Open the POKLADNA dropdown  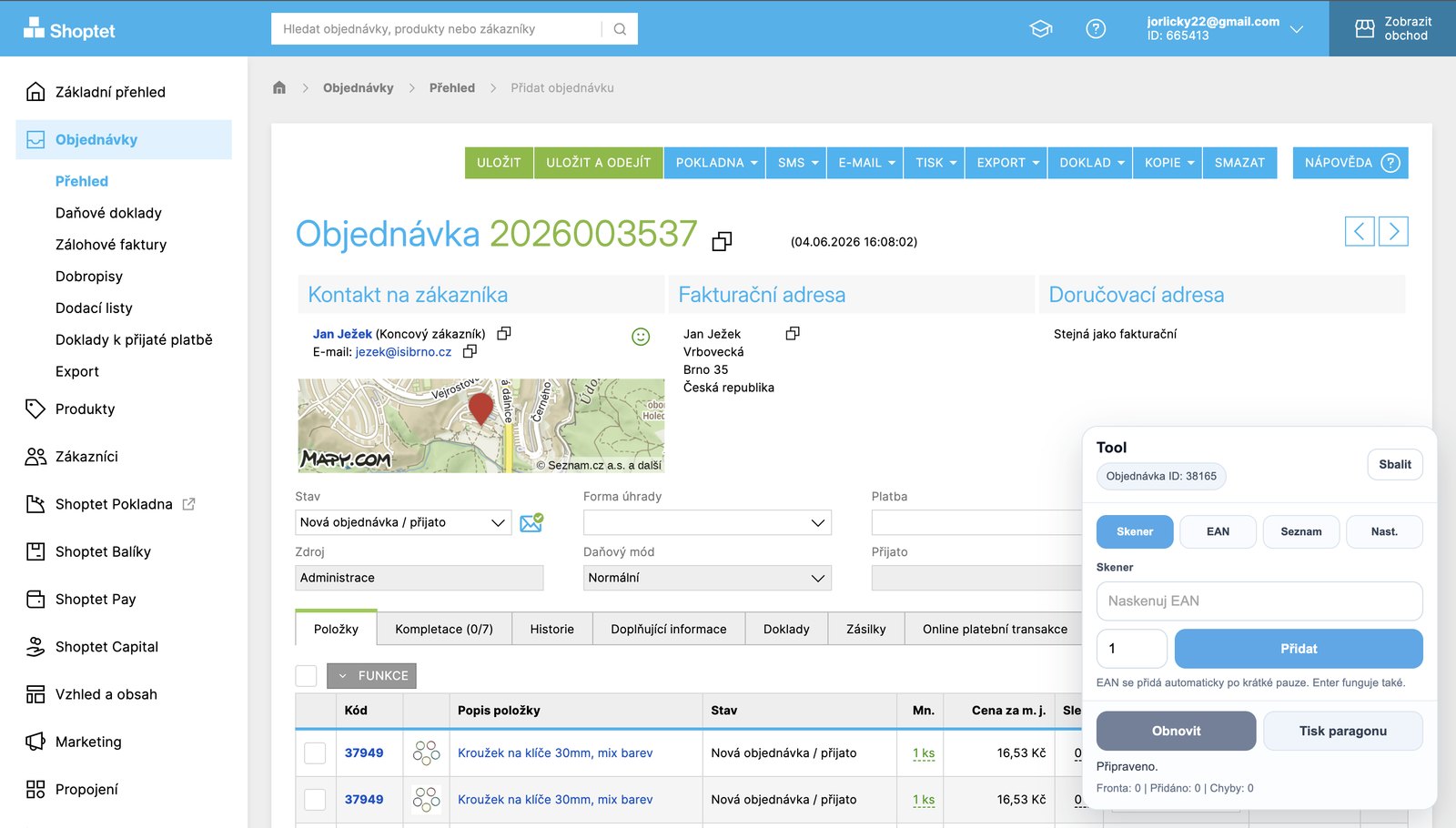(x=715, y=163)
